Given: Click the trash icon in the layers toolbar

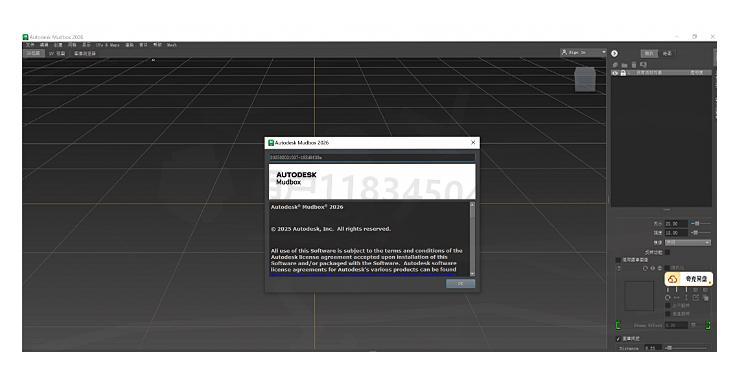Looking at the screenshot, I should [634, 65].
